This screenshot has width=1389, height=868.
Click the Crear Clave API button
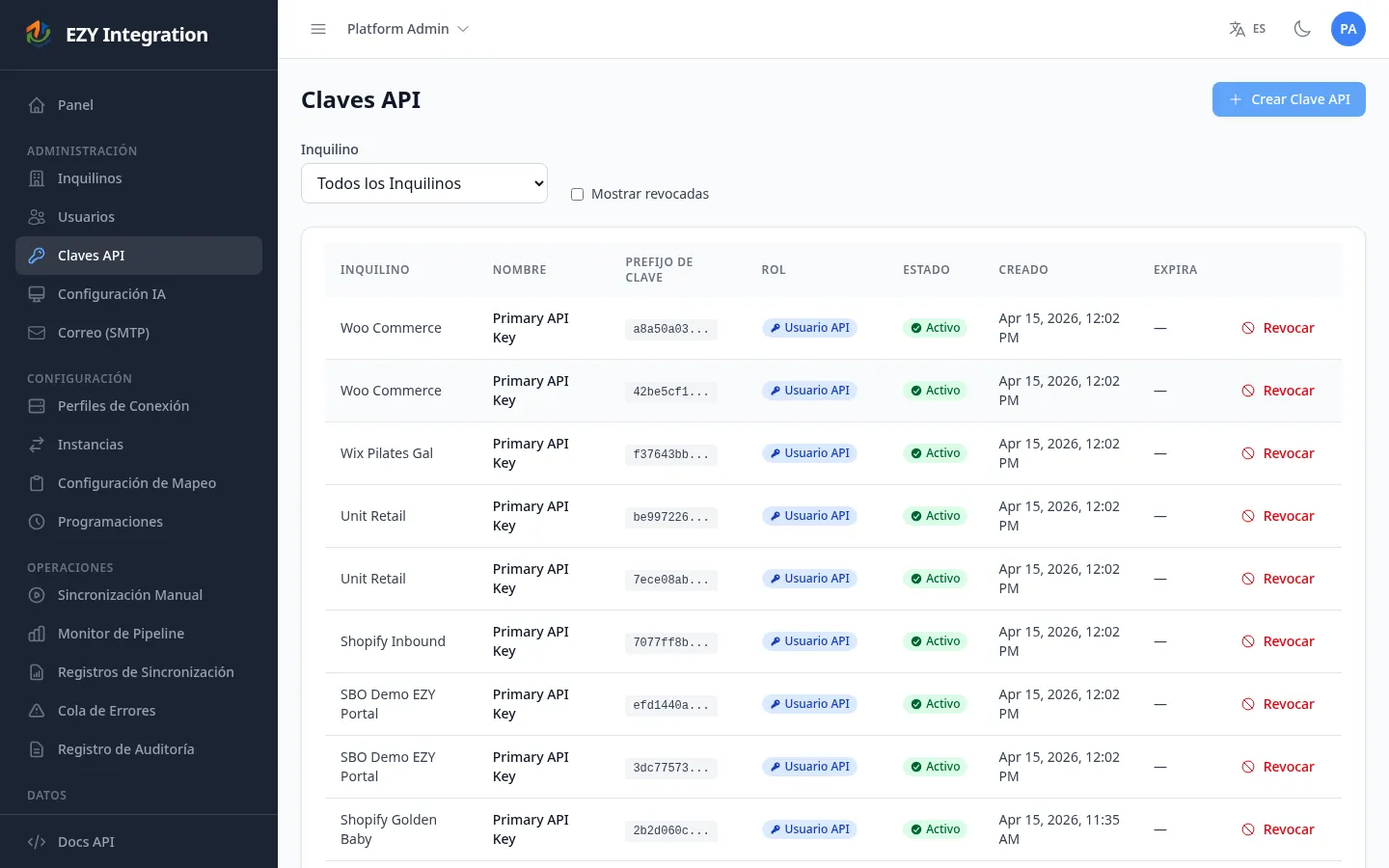[x=1289, y=99]
